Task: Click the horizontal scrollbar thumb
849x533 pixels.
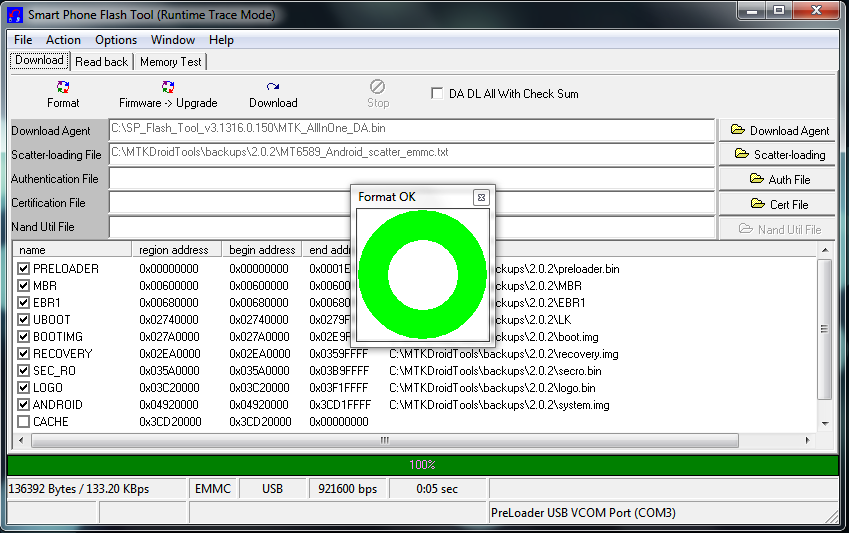Action: click(x=384, y=440)
